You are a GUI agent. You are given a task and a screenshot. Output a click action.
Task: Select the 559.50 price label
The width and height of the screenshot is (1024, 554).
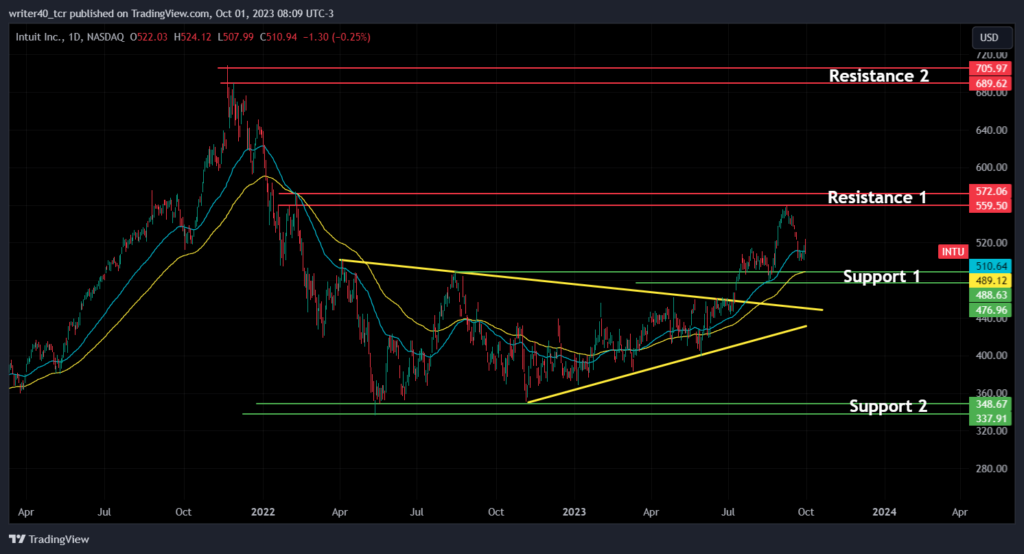click(x=991, y=206)
